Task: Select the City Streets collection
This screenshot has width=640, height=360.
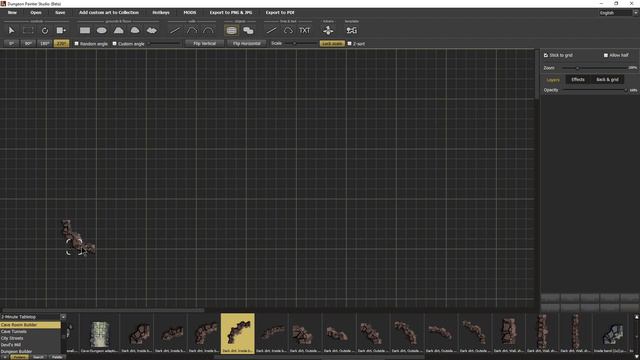Action: click(30, 338)
